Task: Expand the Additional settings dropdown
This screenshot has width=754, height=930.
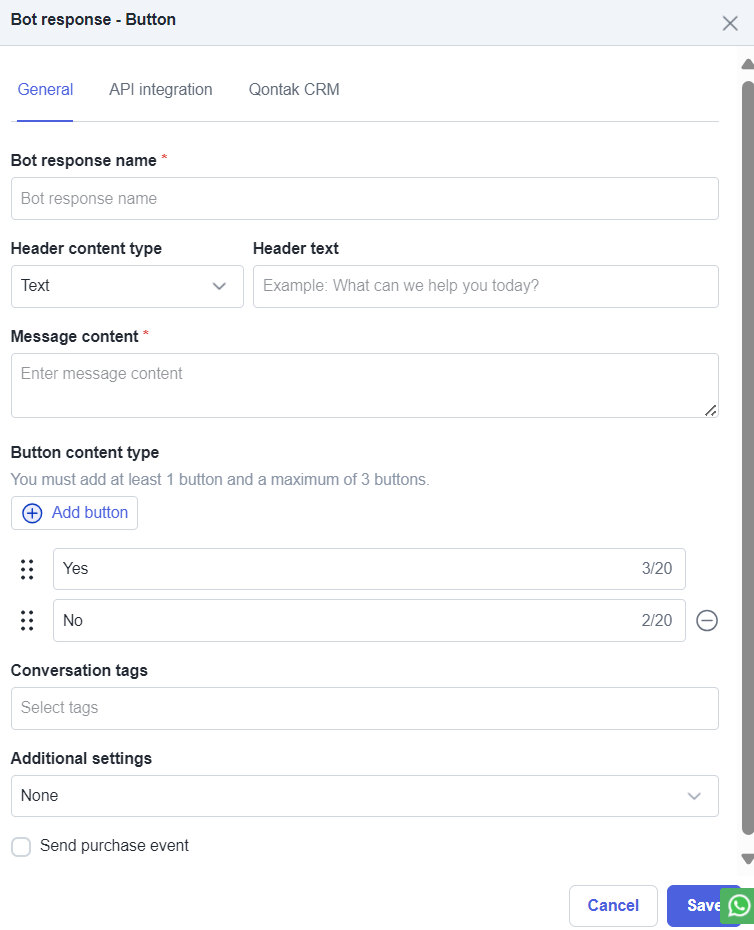Action: (364, 796)
